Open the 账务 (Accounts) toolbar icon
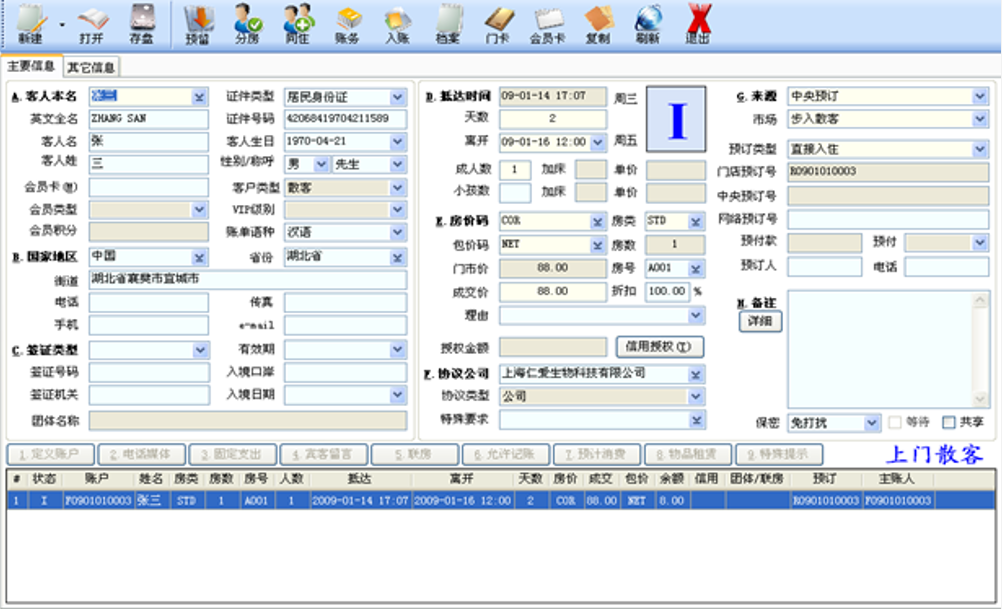1002x609 pixels. 347,20
